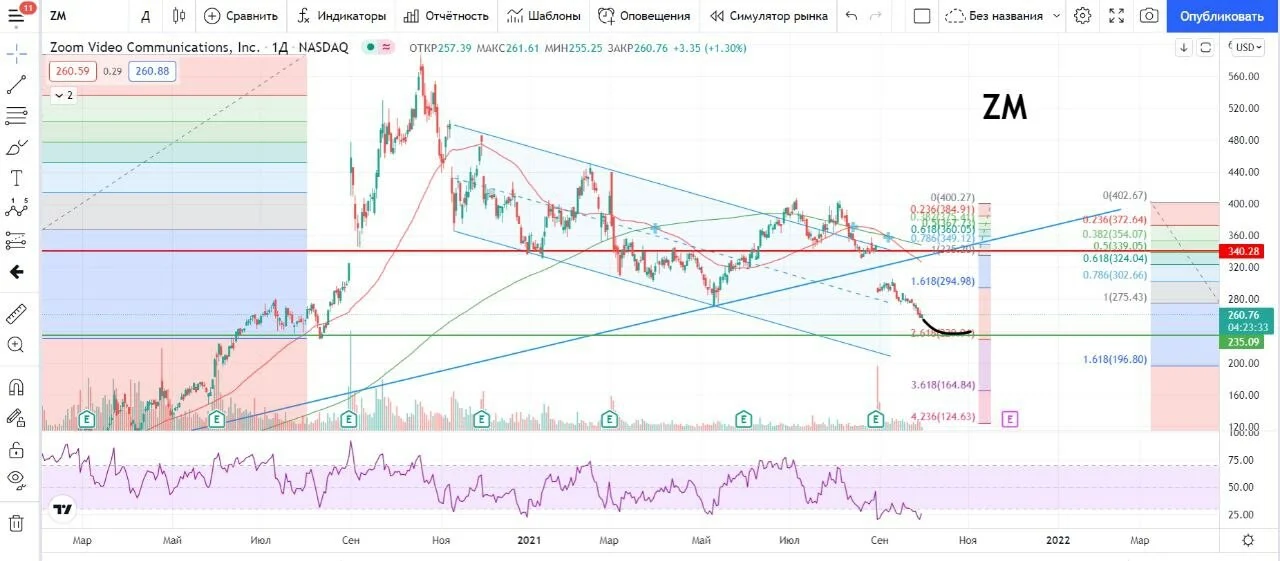Click the Сравнить compare button

241,16
